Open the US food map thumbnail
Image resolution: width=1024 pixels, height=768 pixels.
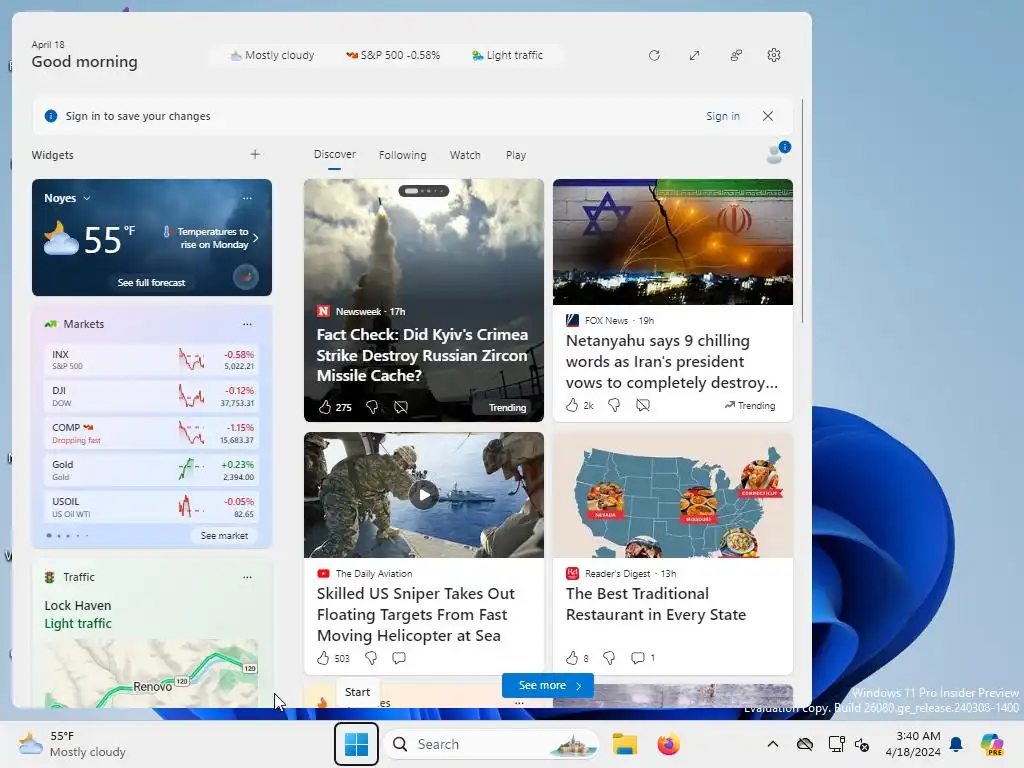click(673, 495)
